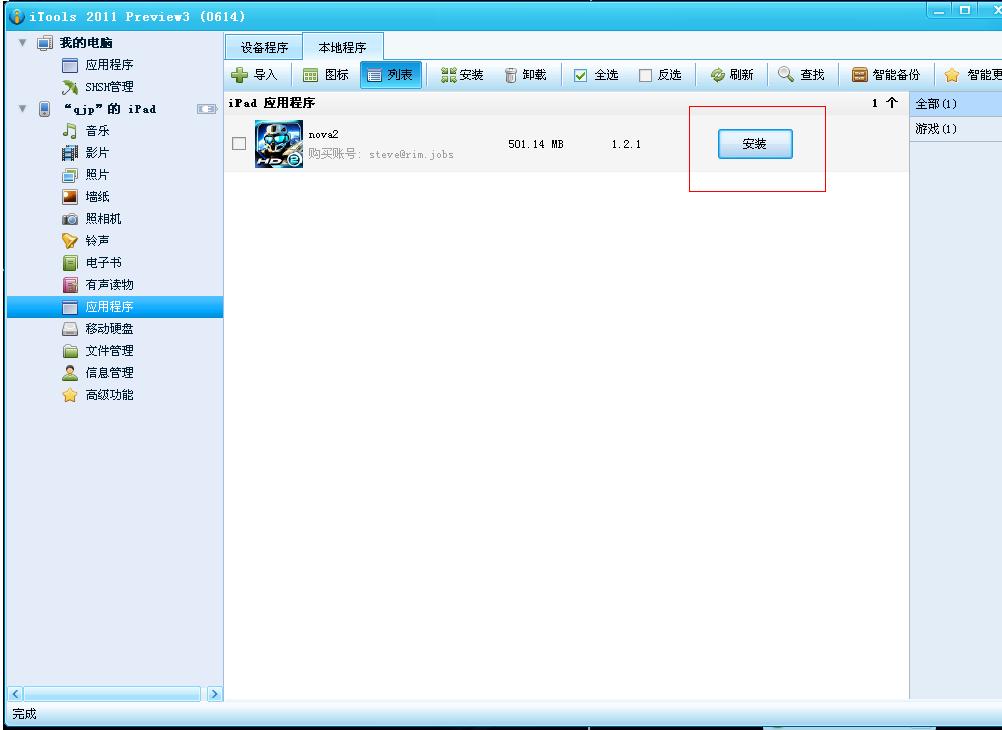Click the 导入 (Import) plus icon
This screenshot has height=730, width=1002.
pyautogui.click(x=240, y=75)
